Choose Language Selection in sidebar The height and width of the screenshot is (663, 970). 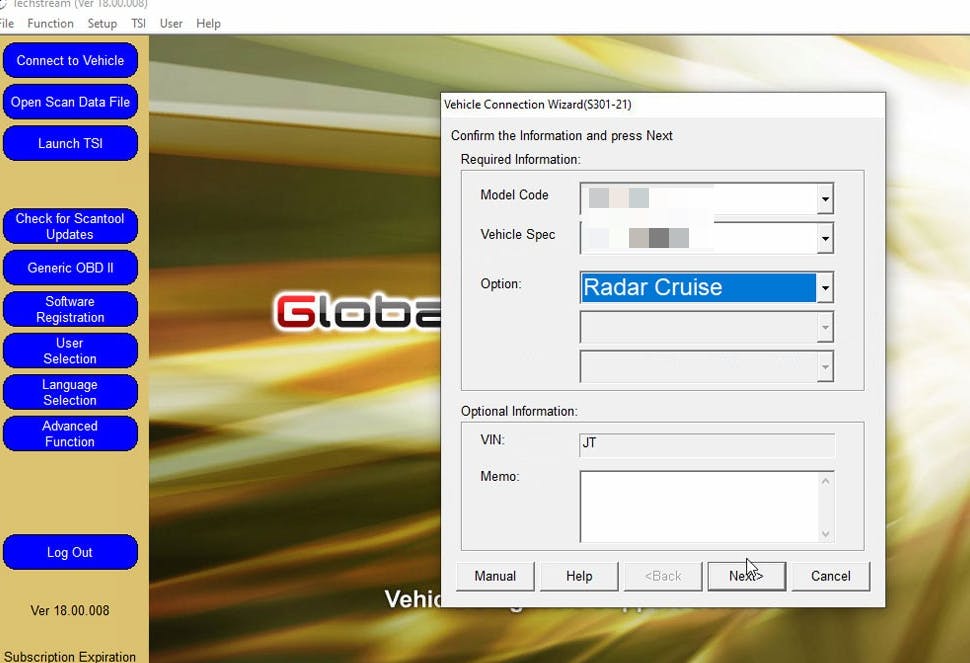click(x=70, y=392)
